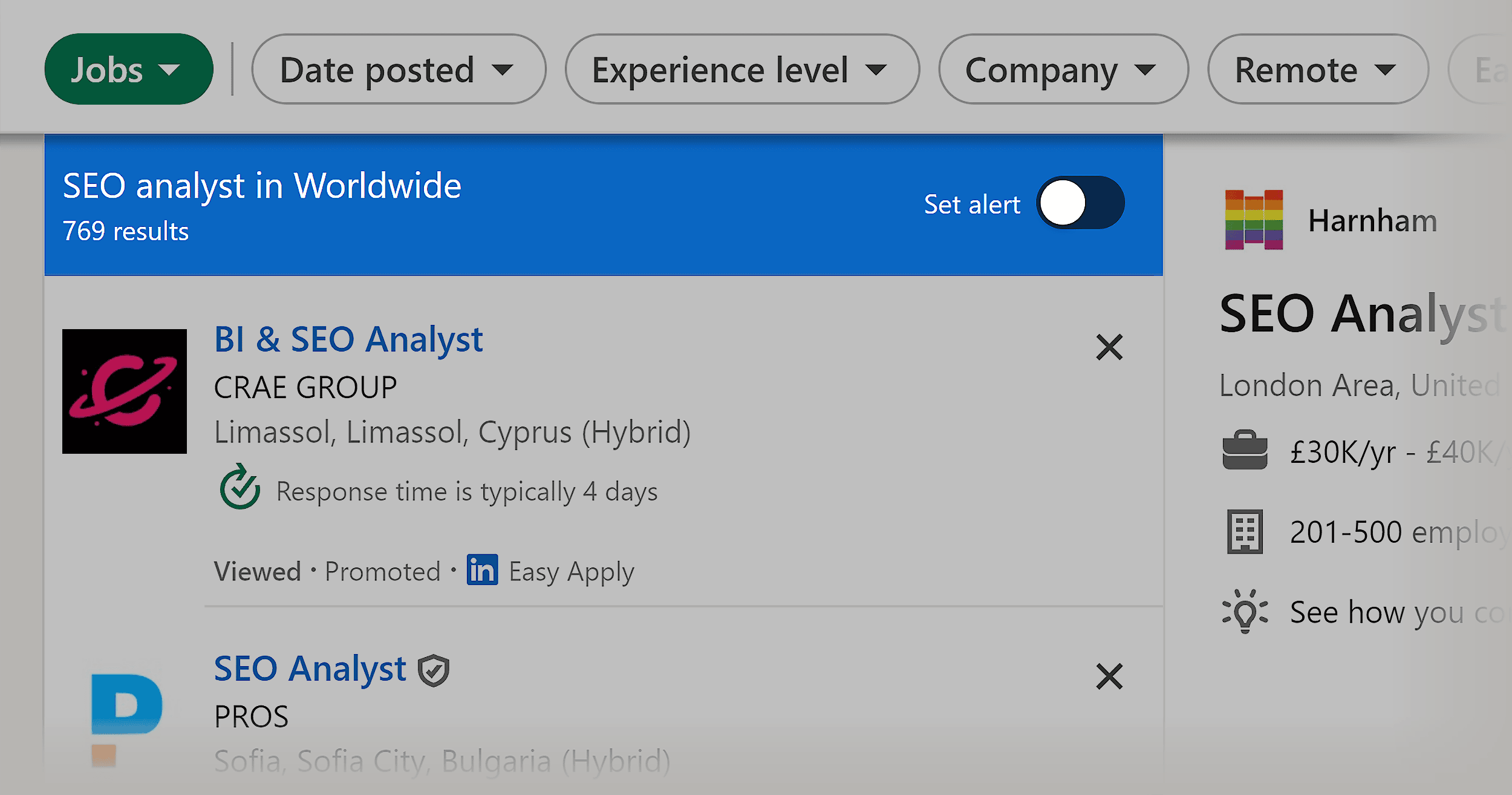Disable the Set alert toggle
1512x795 pixels.
(1079, 204)
